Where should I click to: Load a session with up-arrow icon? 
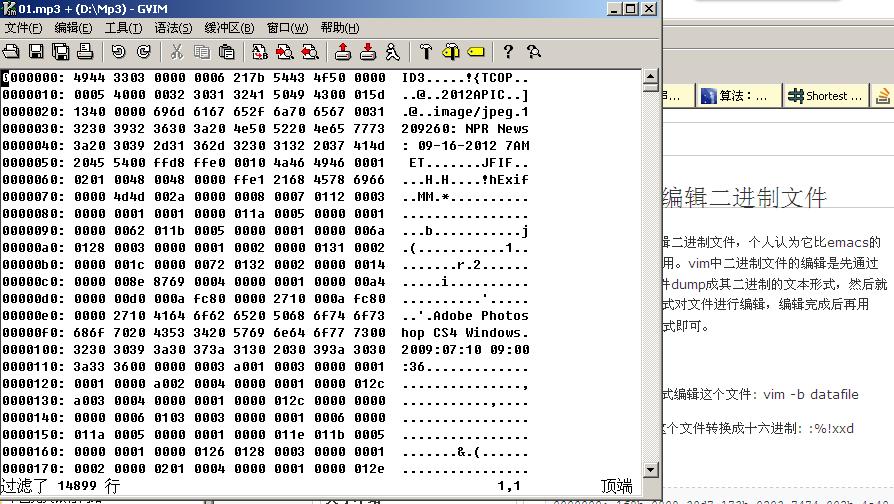(x=343, y=52)
